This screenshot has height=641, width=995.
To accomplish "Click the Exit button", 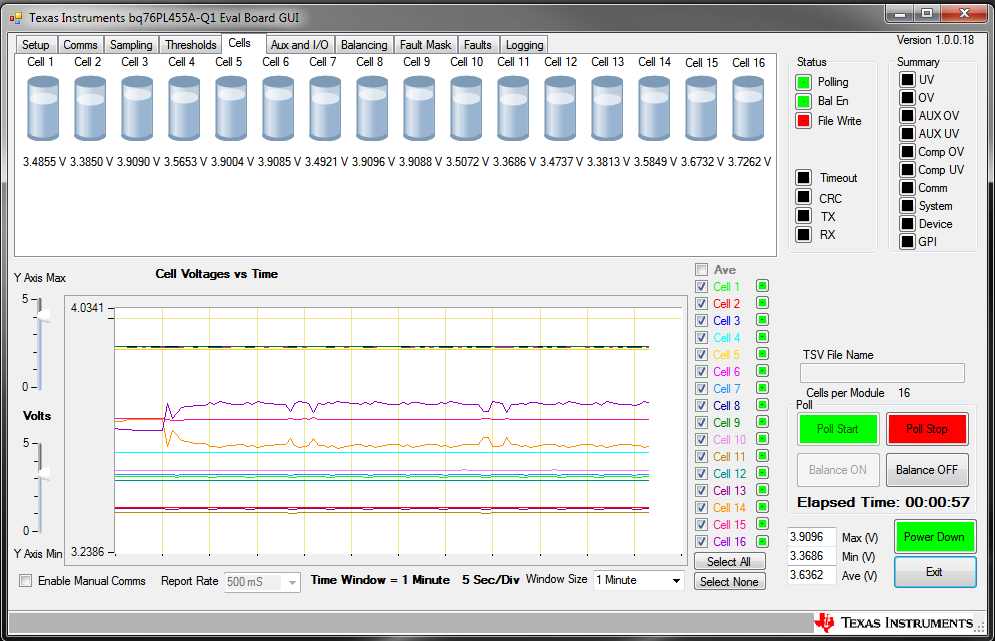I will [934, 572].
